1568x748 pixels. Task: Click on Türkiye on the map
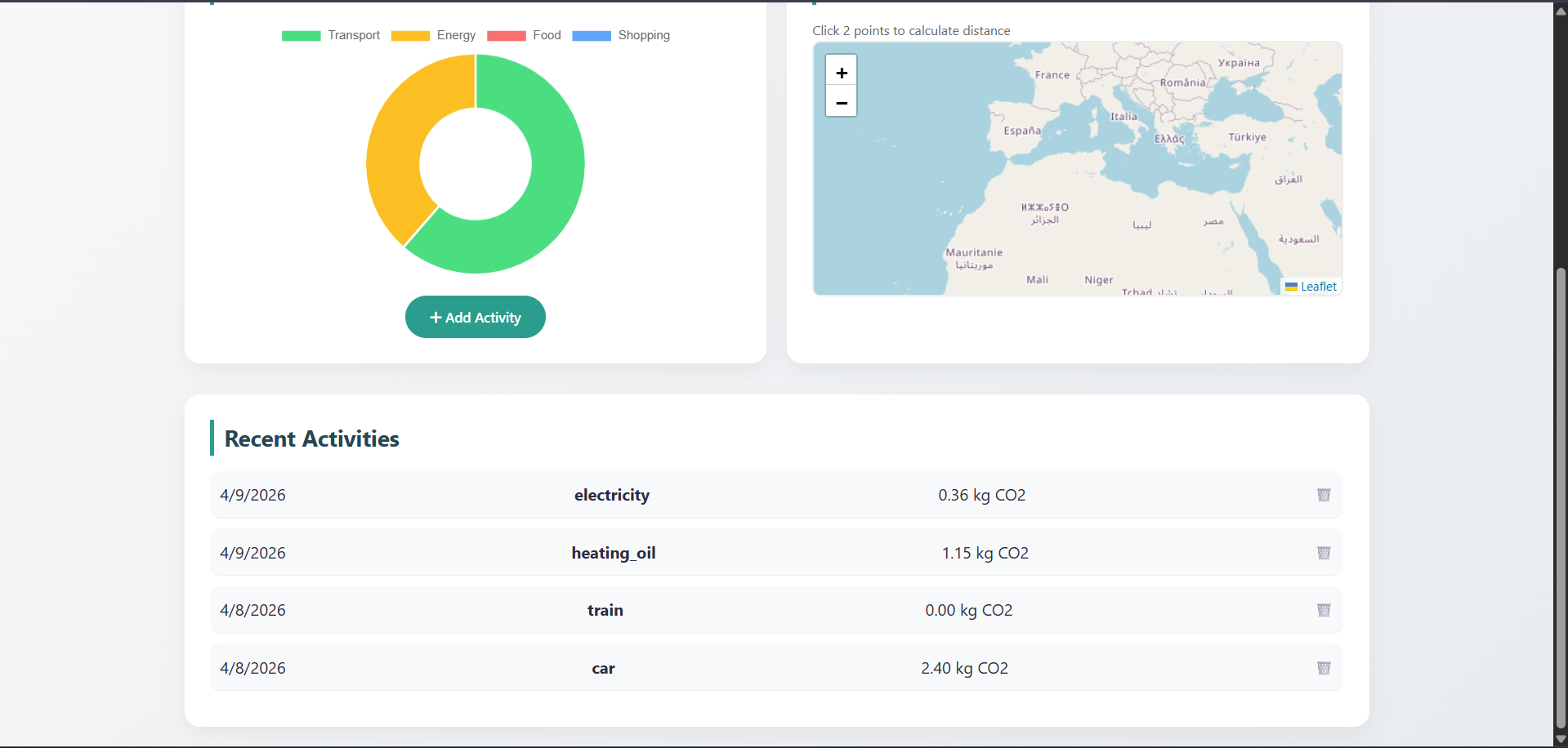click(1247, 137)
